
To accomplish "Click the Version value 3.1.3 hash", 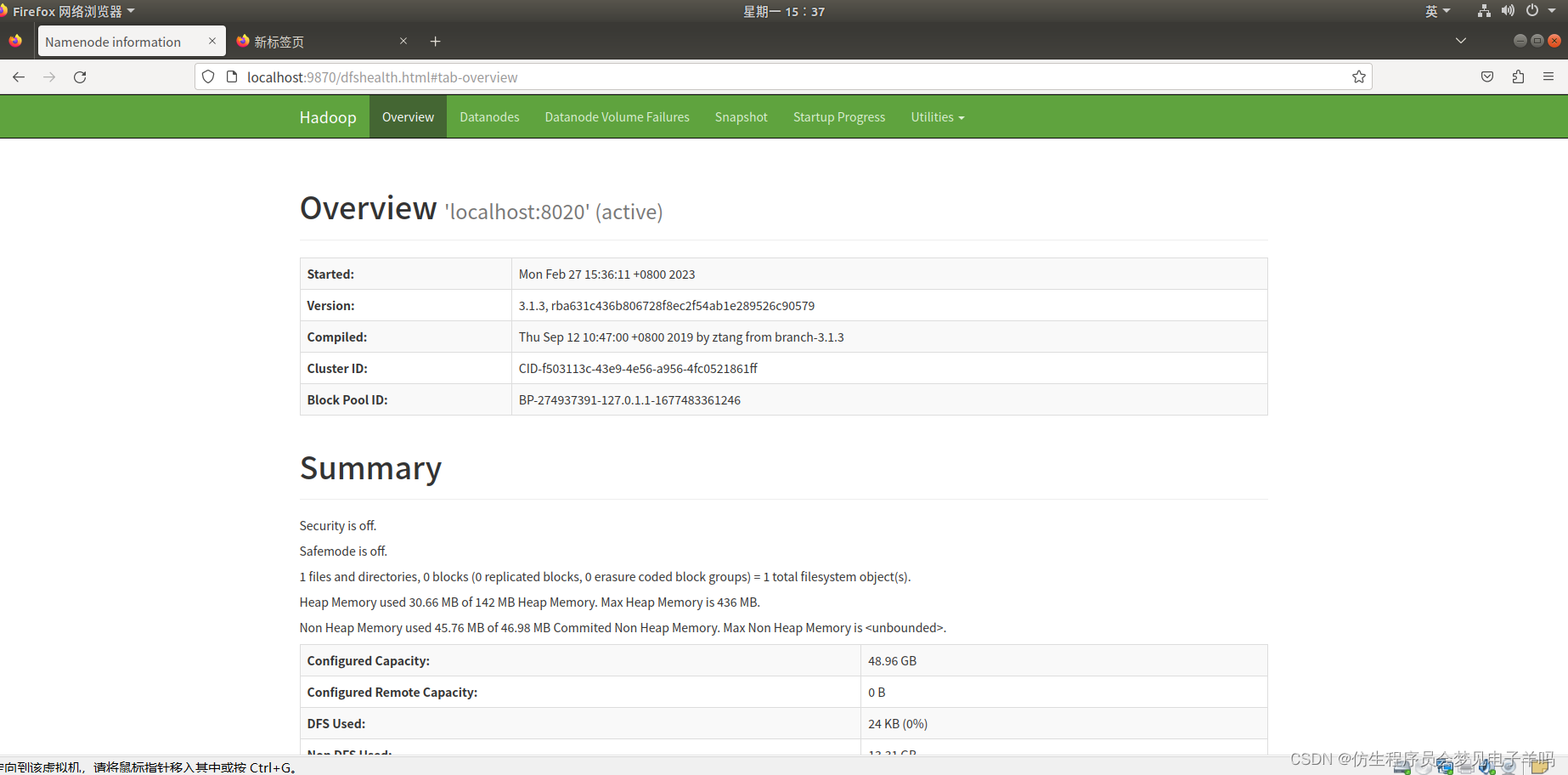I will point(667,306).
